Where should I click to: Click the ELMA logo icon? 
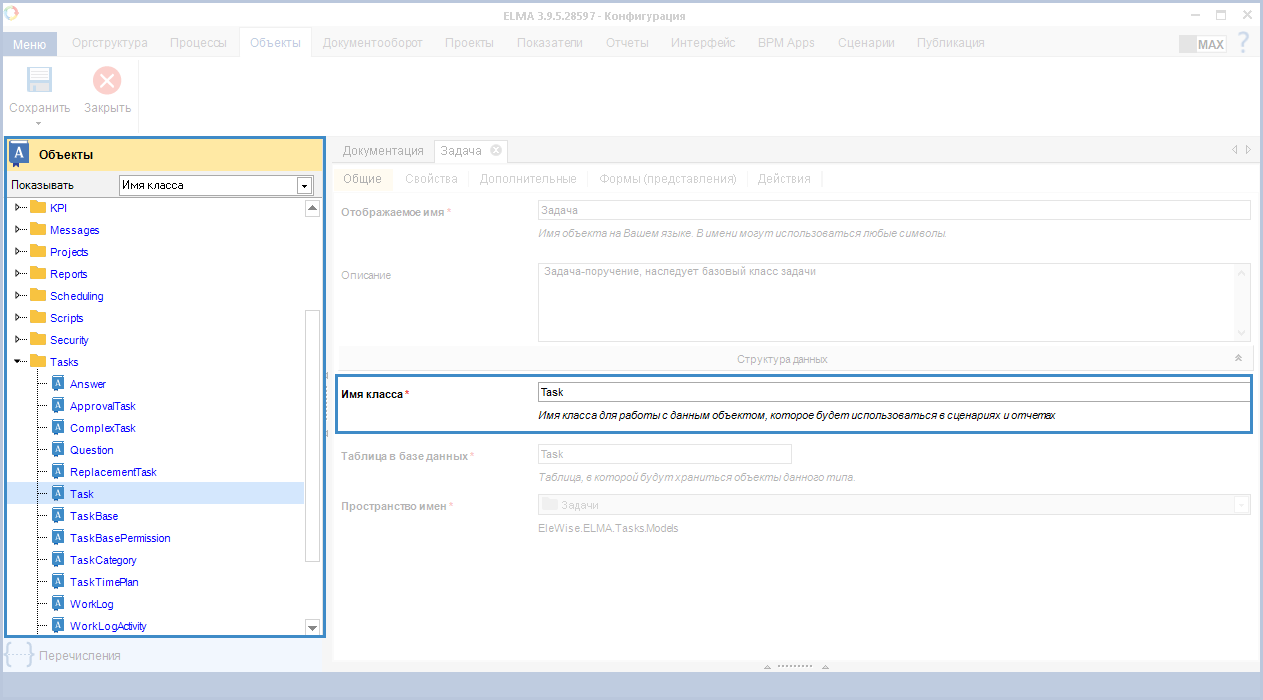[x=12, y=14]
